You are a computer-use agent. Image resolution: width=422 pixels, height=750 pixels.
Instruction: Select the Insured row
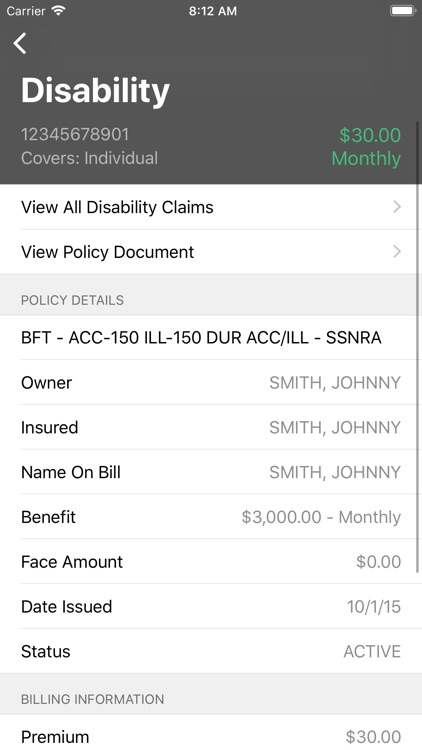[211, 427]
